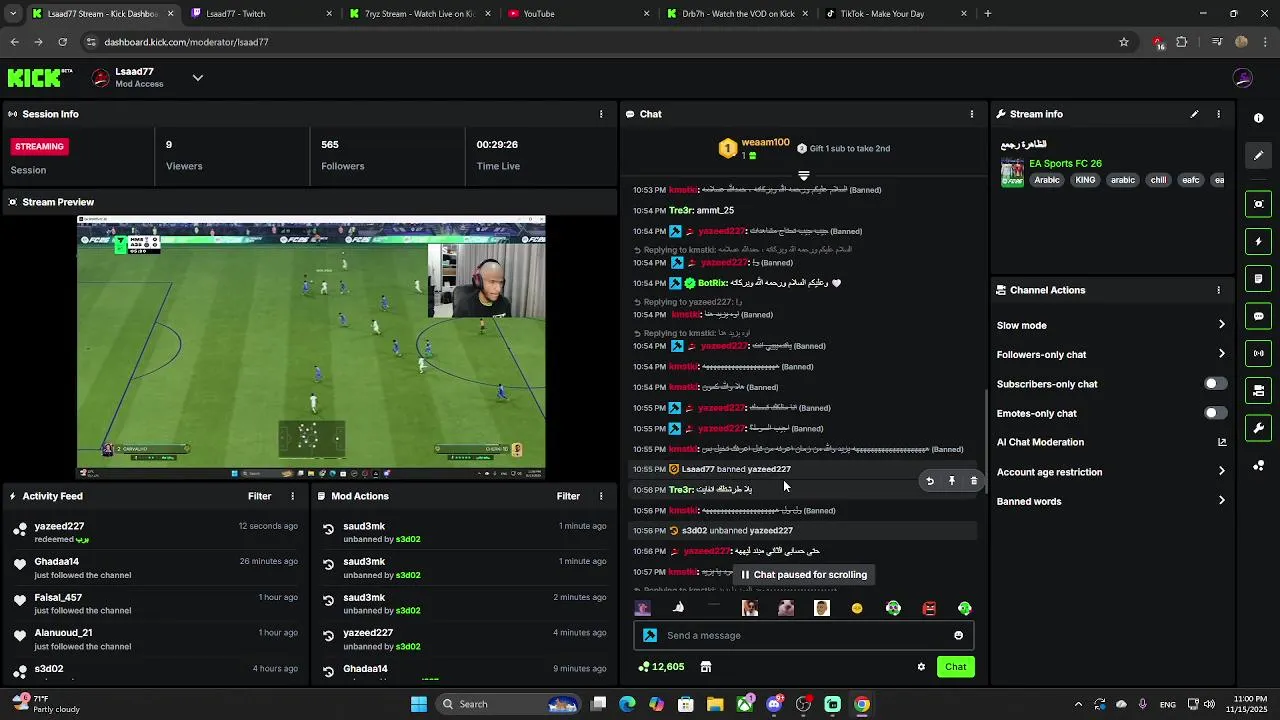The width and height of the screenshot is (1280, 720).
Task: Click the lightning bolt icon in sidebar
Action: pyautogui.click(x=1258, y=241)
